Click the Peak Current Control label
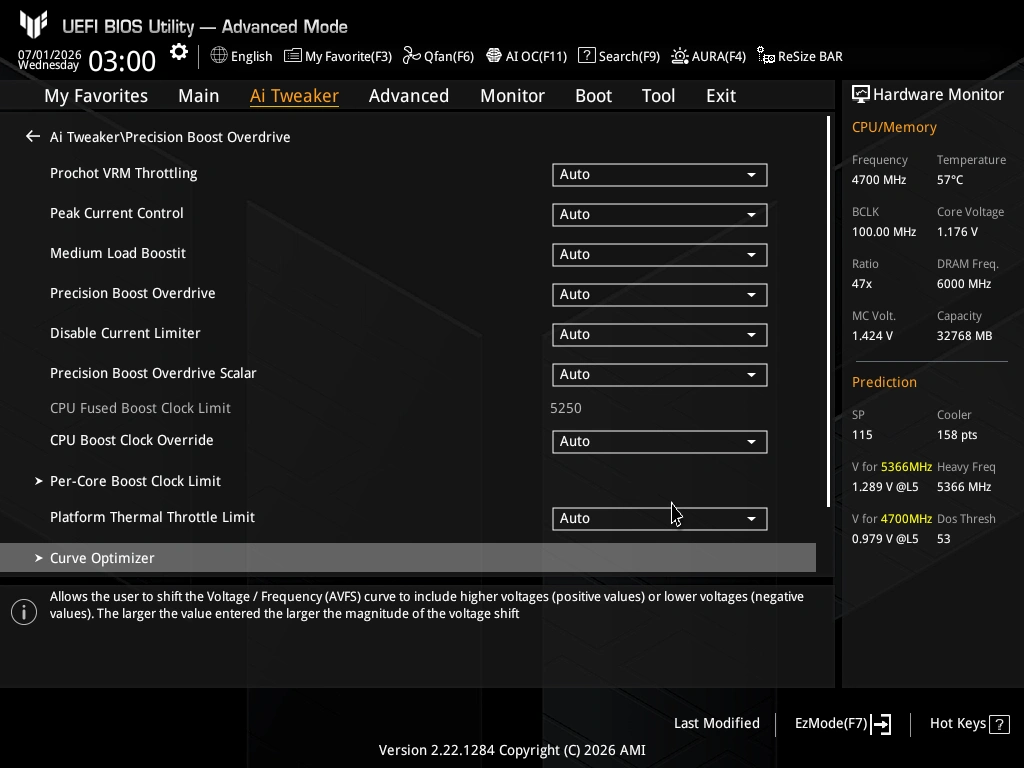Viewport: 1024px width, 768px height. point(117,213)
